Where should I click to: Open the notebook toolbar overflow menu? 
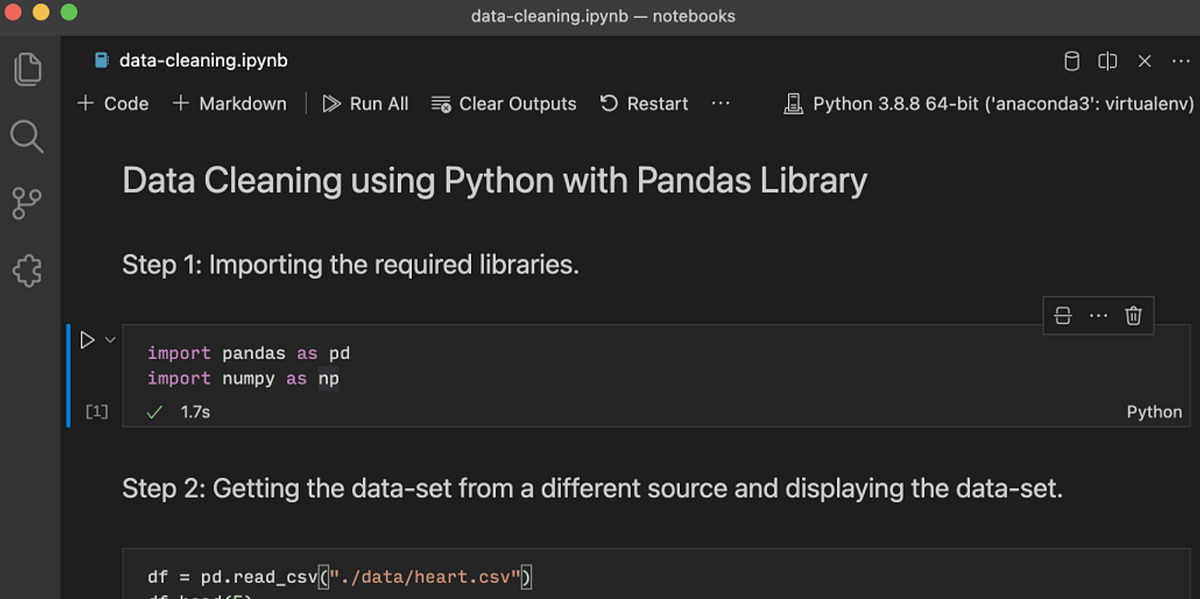point(720,103)
